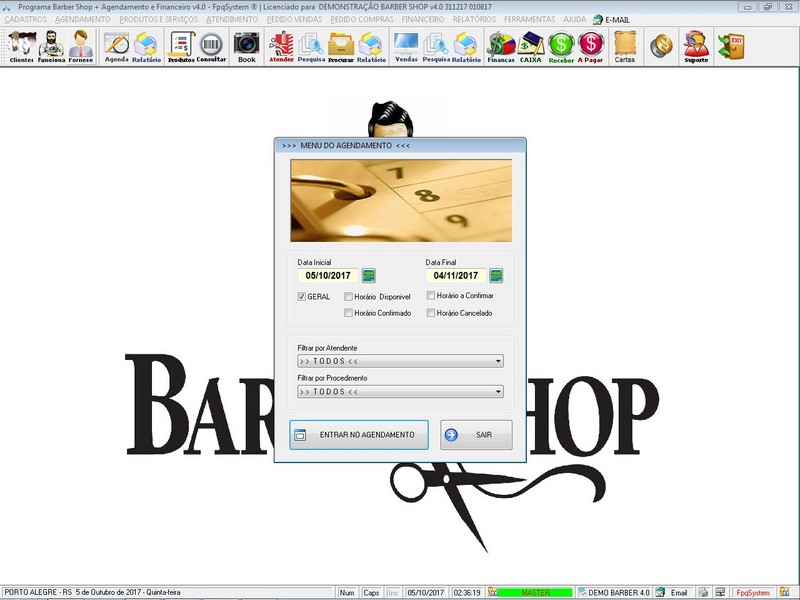Open the Vendas monitor icon

click(x=406, y=46)
